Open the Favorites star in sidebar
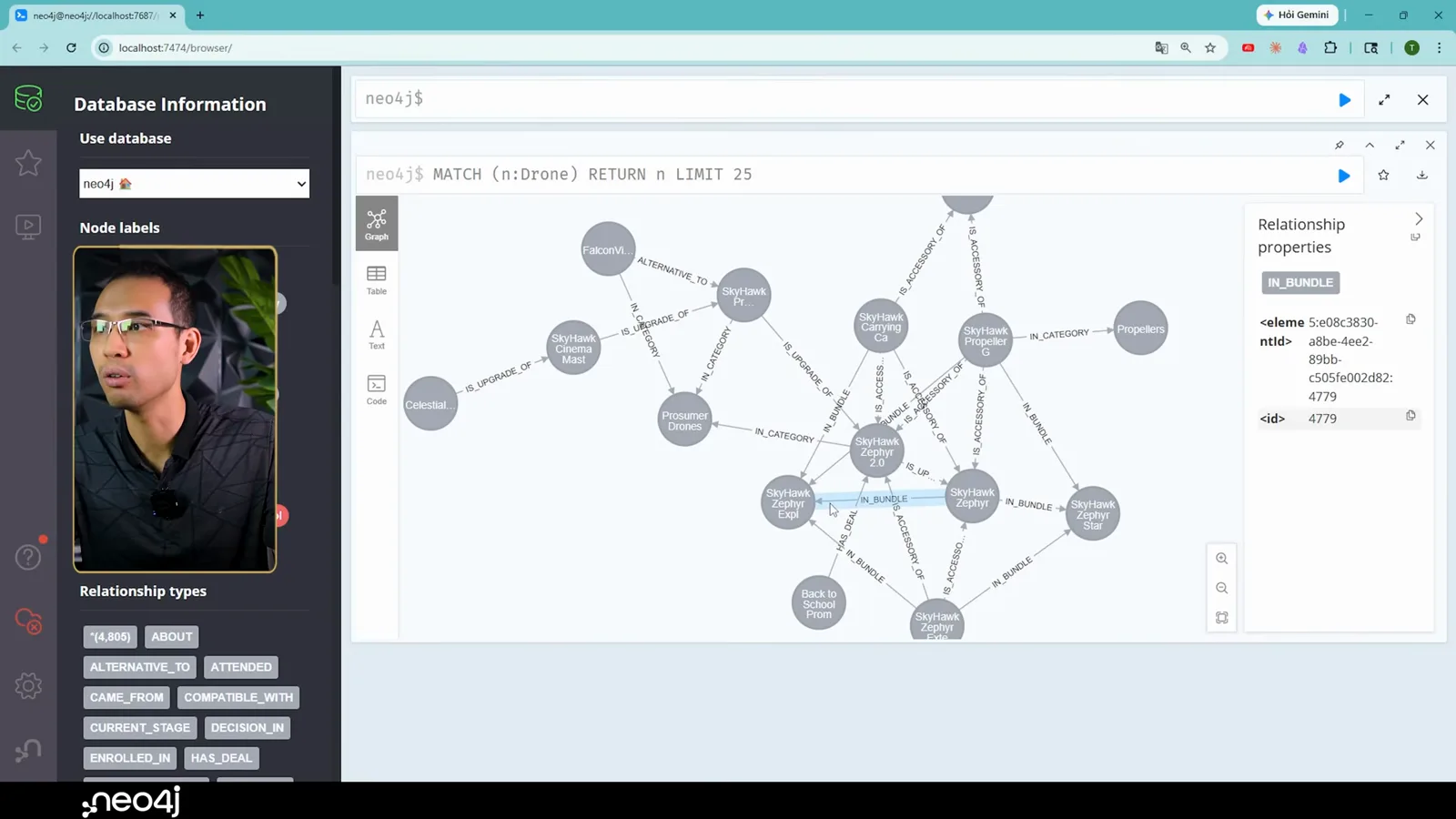The width and height of the screenshot is (1456, 819). (x=28, y=163)
